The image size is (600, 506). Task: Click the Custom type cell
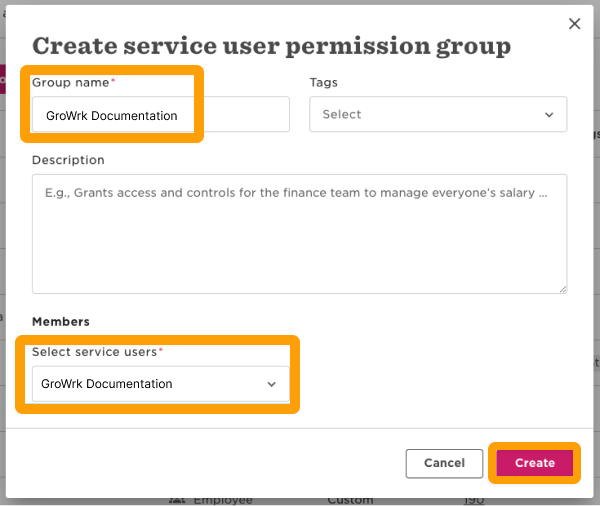coord(350,499)
